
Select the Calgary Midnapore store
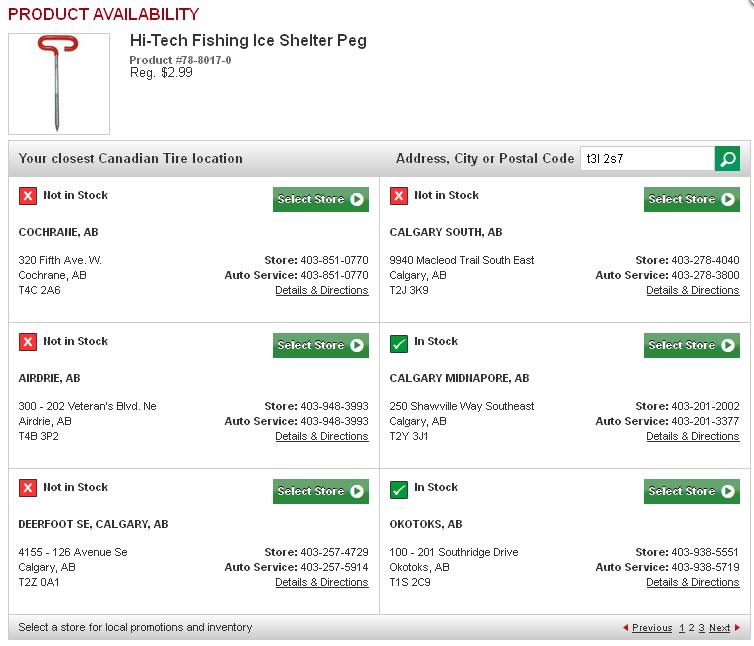point(691,346)
